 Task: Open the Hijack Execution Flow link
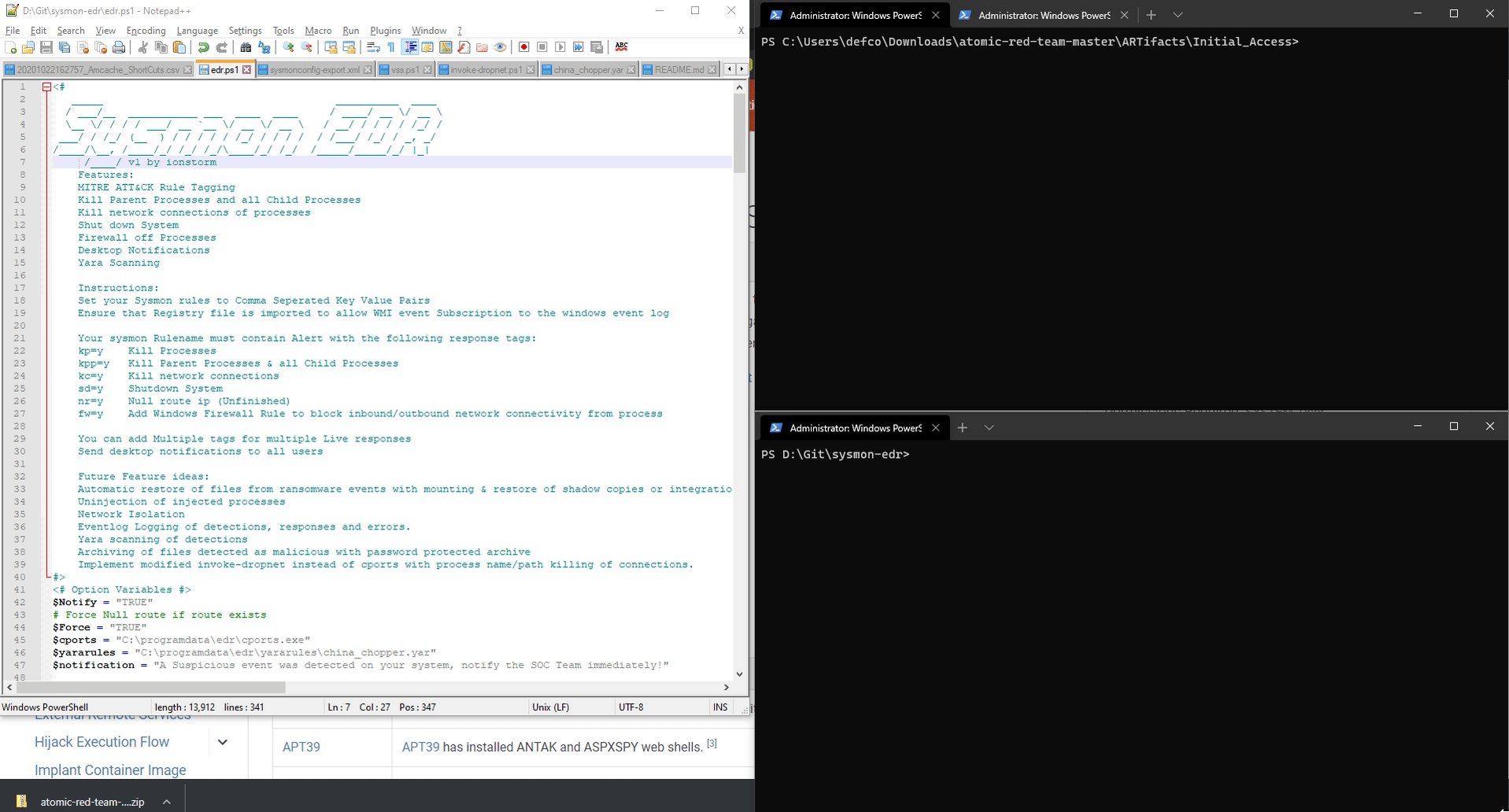point(102,742)
